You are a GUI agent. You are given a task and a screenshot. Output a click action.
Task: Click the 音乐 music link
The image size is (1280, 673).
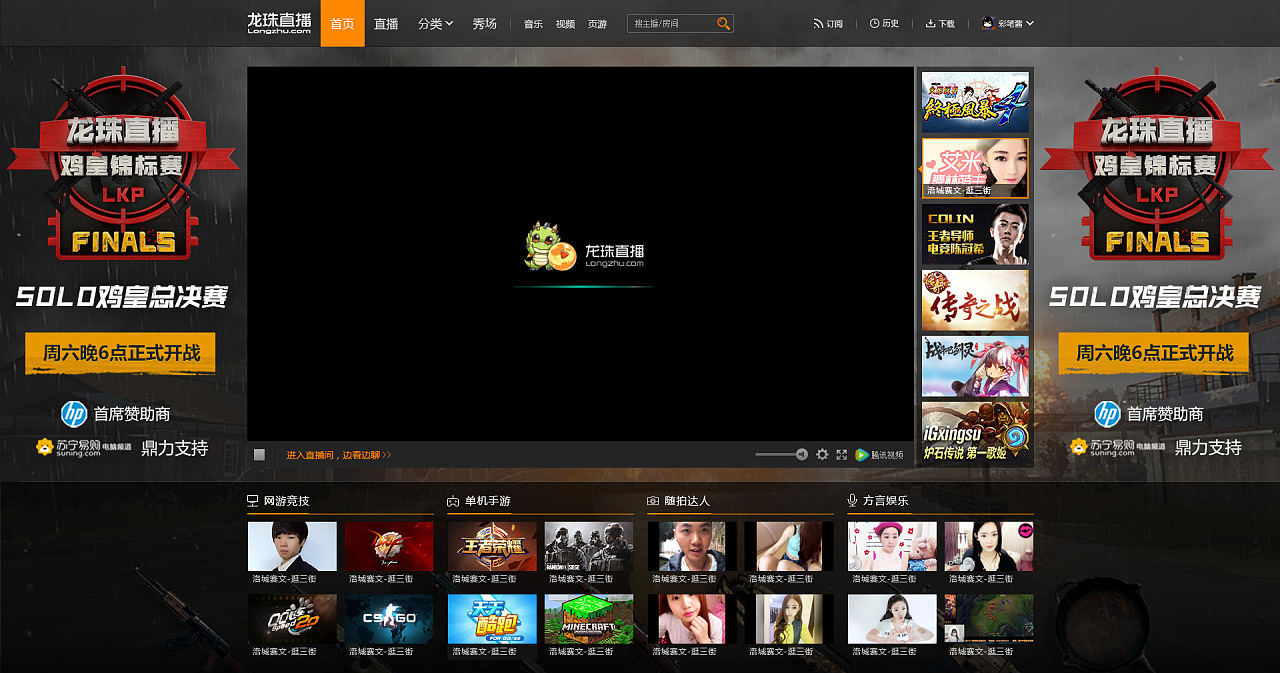533,24
